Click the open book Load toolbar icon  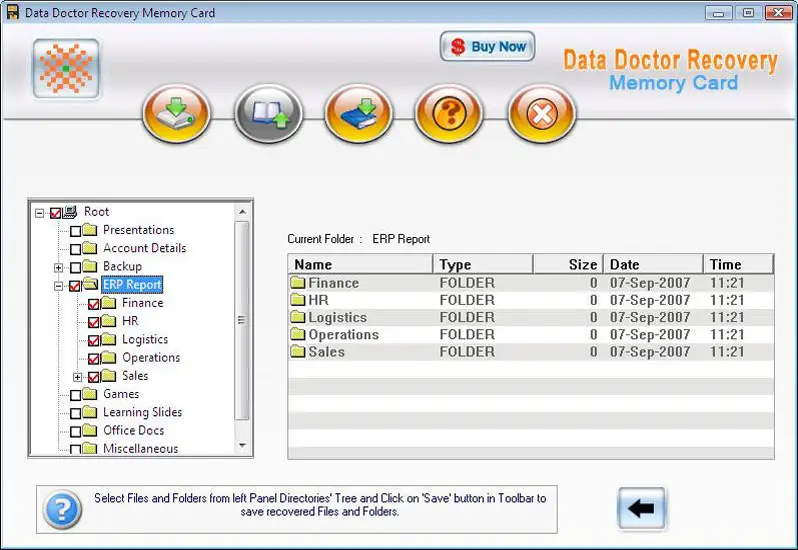click(x=268, y=113)
